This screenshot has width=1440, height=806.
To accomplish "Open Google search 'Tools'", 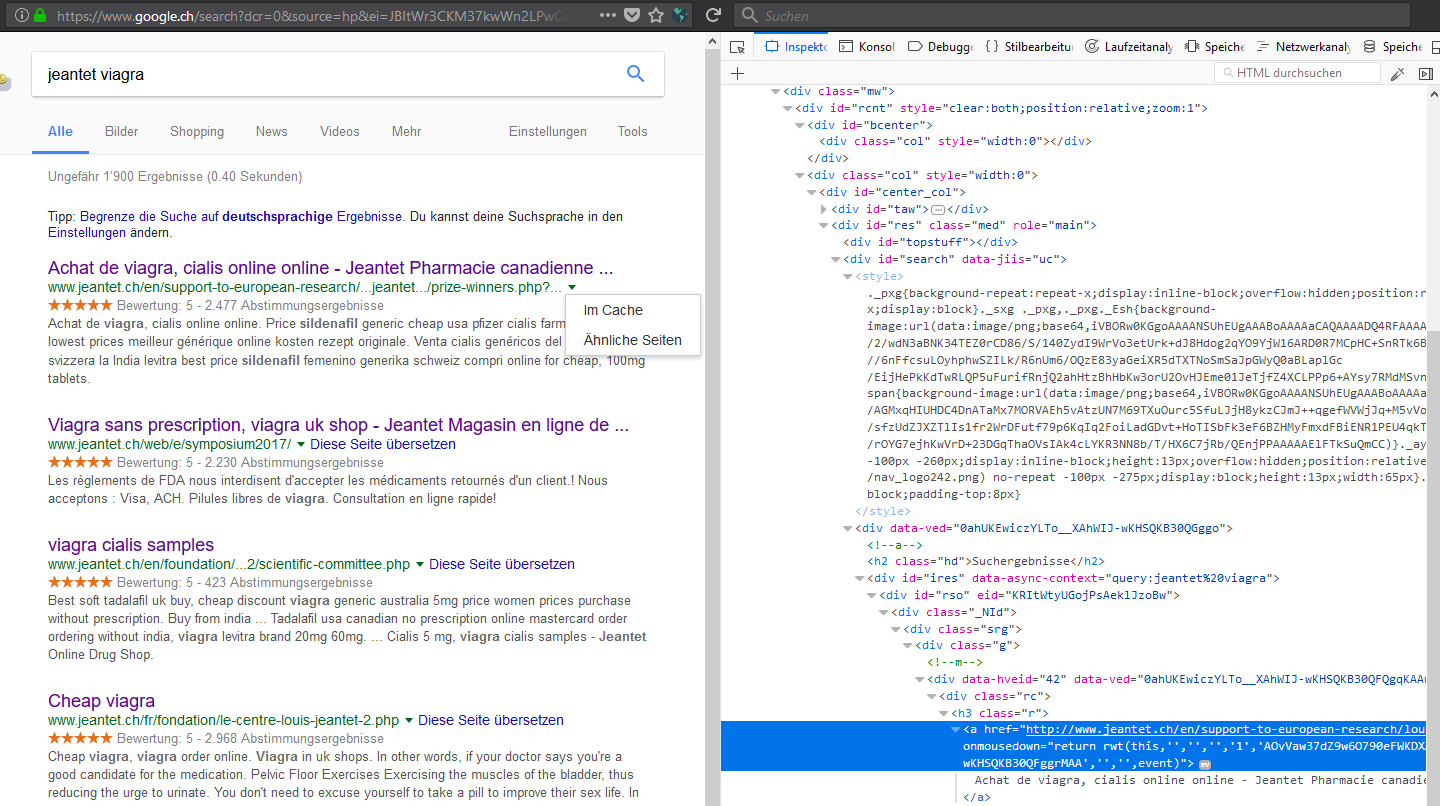I will [x=632, y=131].
